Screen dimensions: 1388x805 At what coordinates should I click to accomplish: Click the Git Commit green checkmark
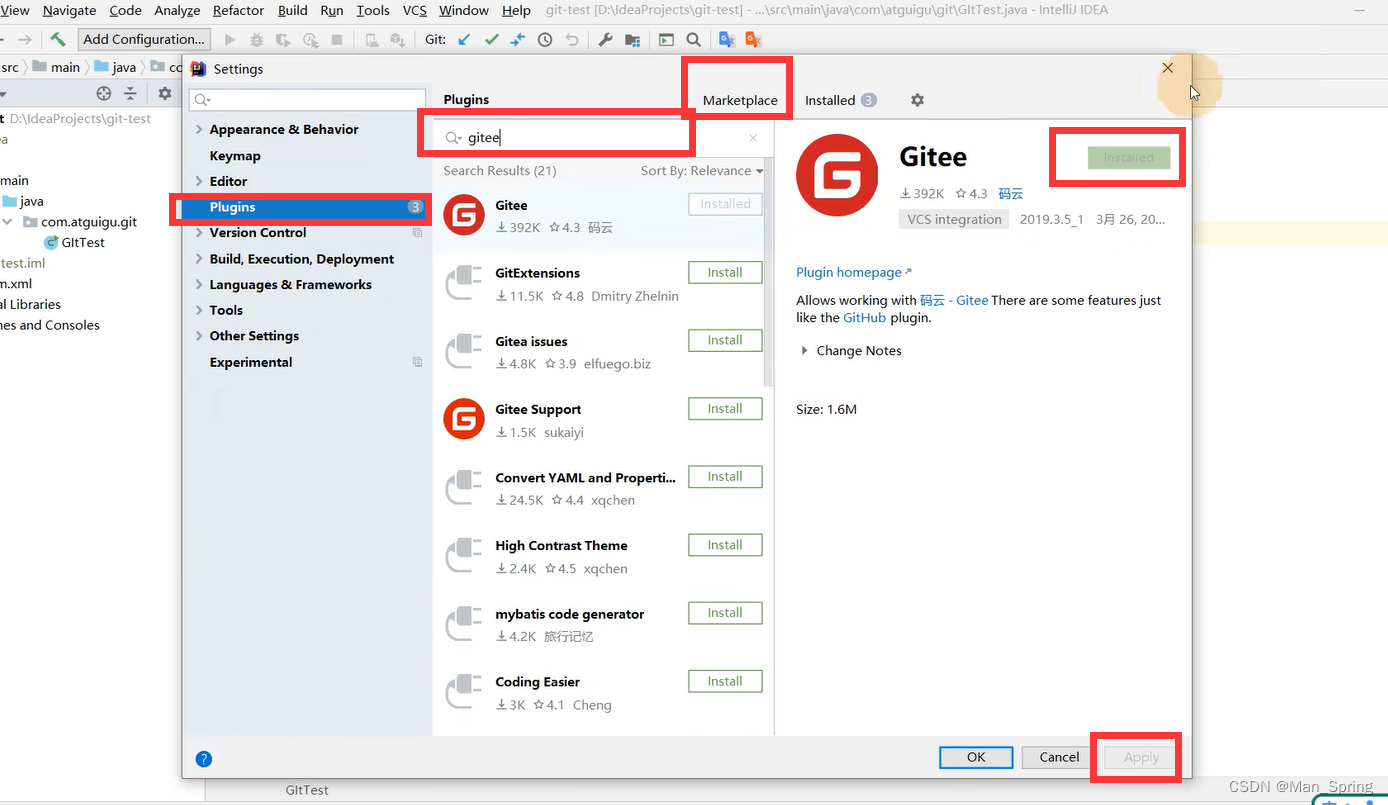click(491, 40)
